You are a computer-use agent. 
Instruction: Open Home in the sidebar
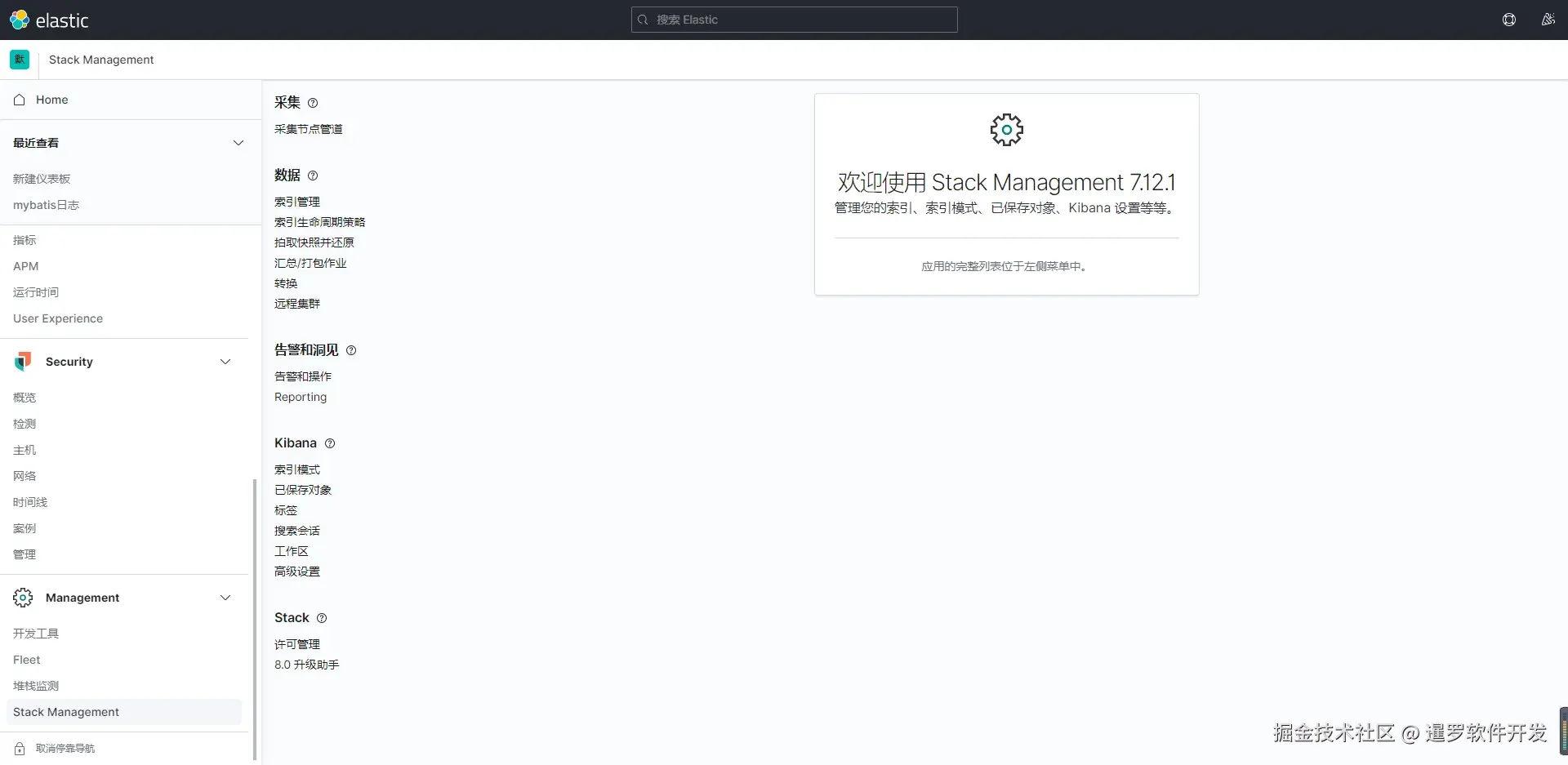[52, 100]
